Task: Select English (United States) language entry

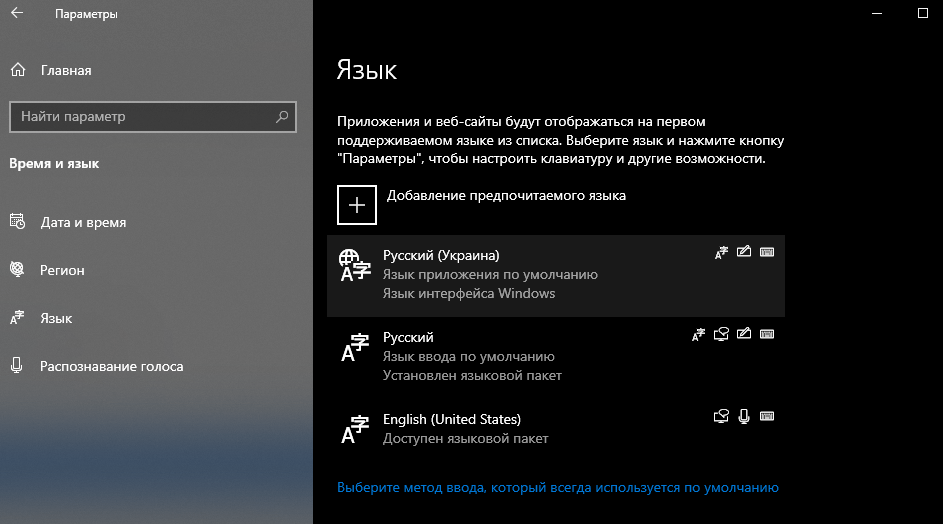Action: 520,428
